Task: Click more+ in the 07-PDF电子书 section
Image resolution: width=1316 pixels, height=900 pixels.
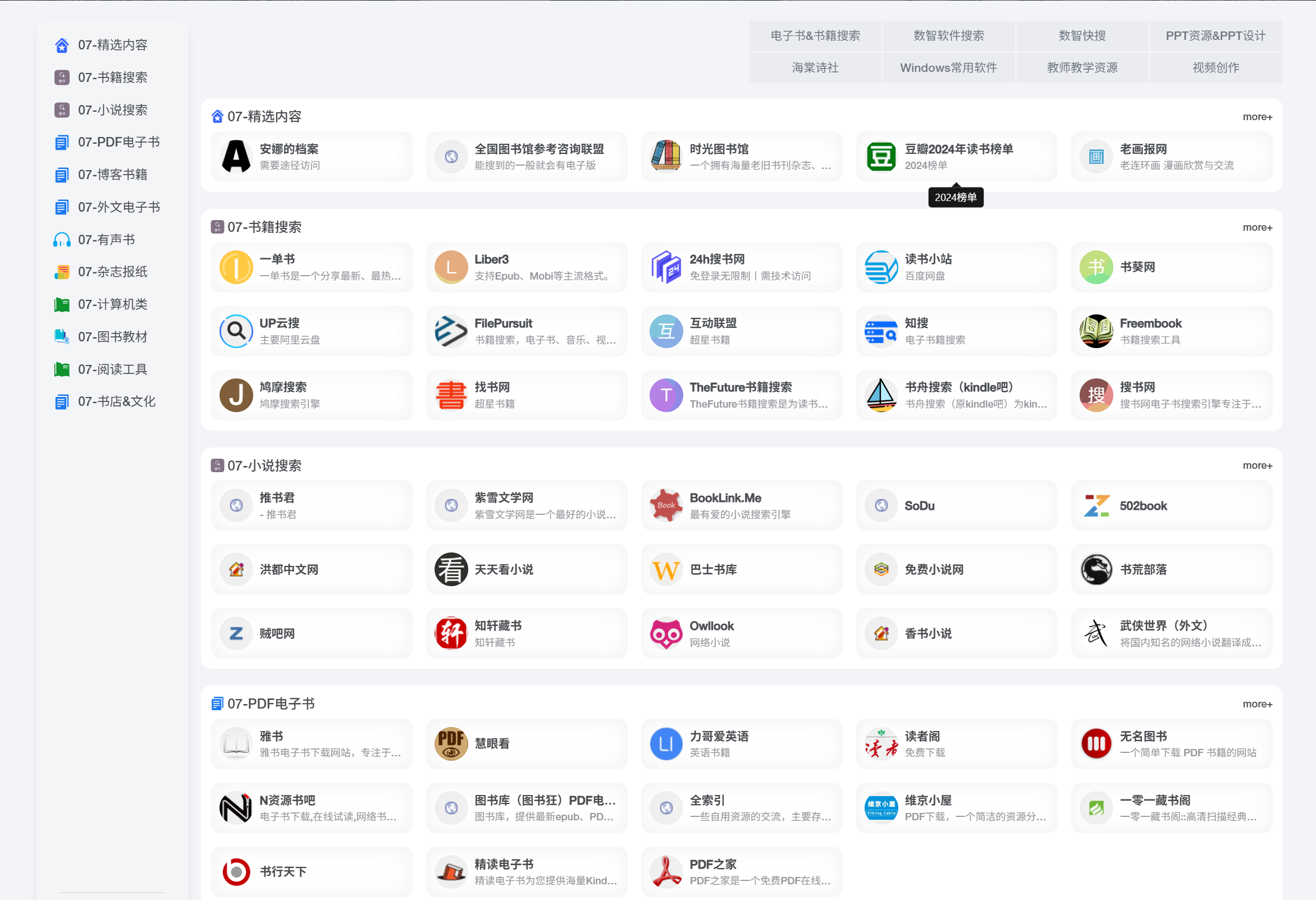Action: [1257, 704]
